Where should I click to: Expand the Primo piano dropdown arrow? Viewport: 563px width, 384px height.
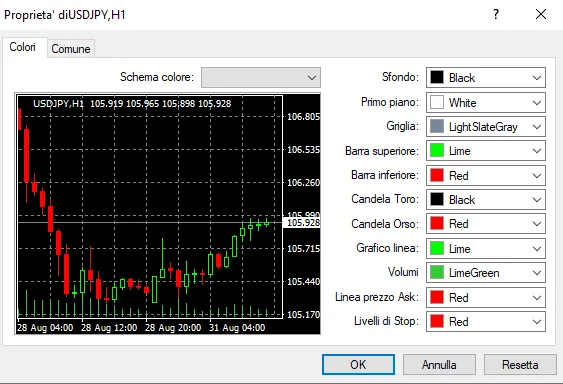coord(537,103)
